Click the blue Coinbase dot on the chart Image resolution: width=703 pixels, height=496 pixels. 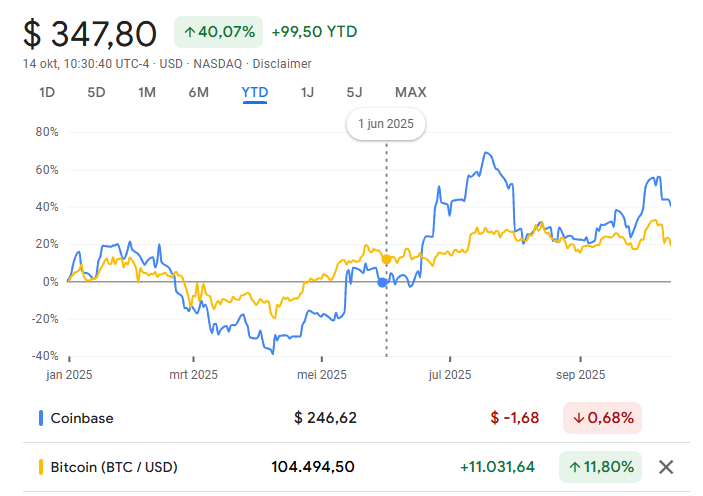pos(382,283)
